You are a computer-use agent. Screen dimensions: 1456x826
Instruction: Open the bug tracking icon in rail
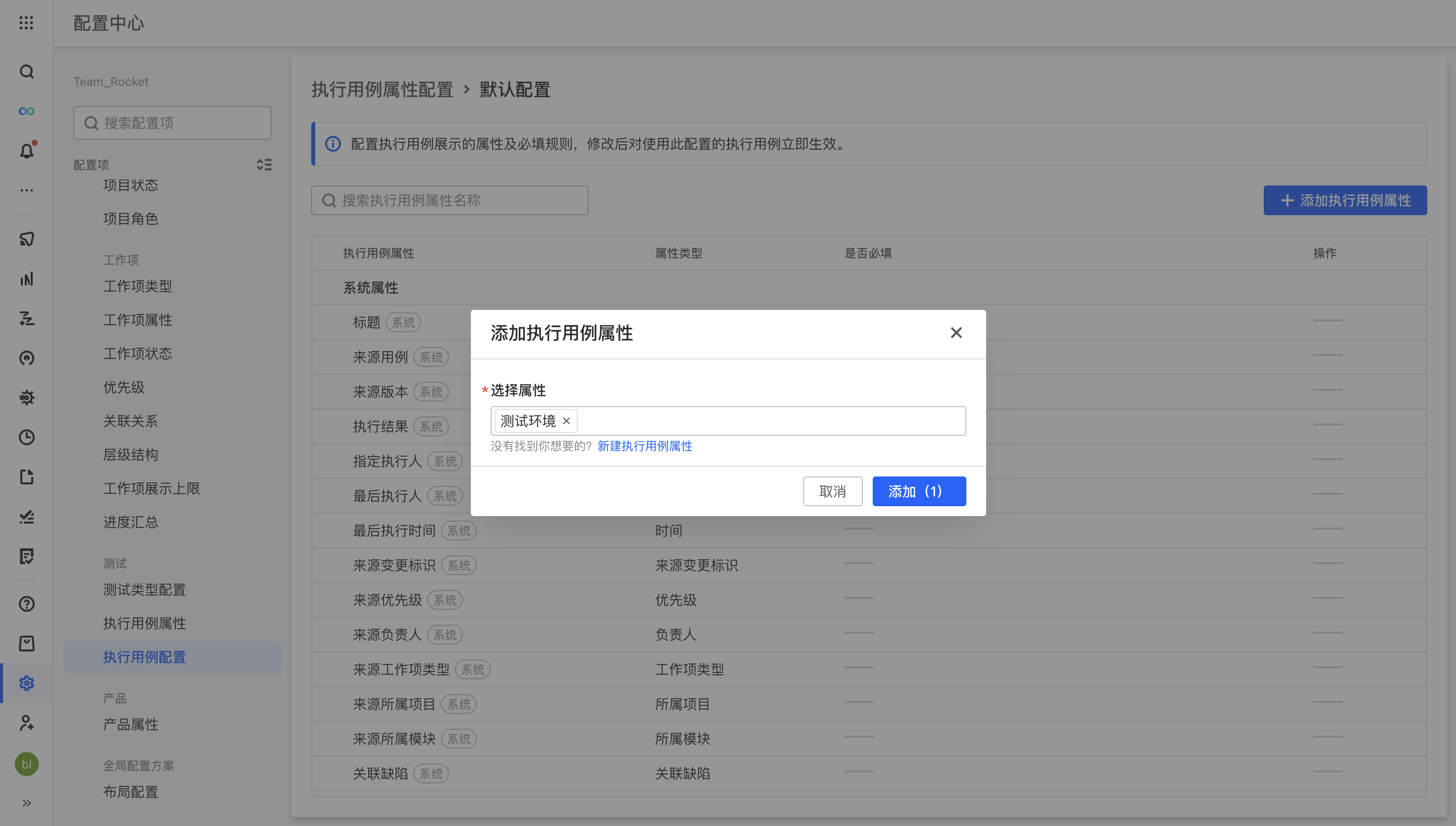(26, 398)
